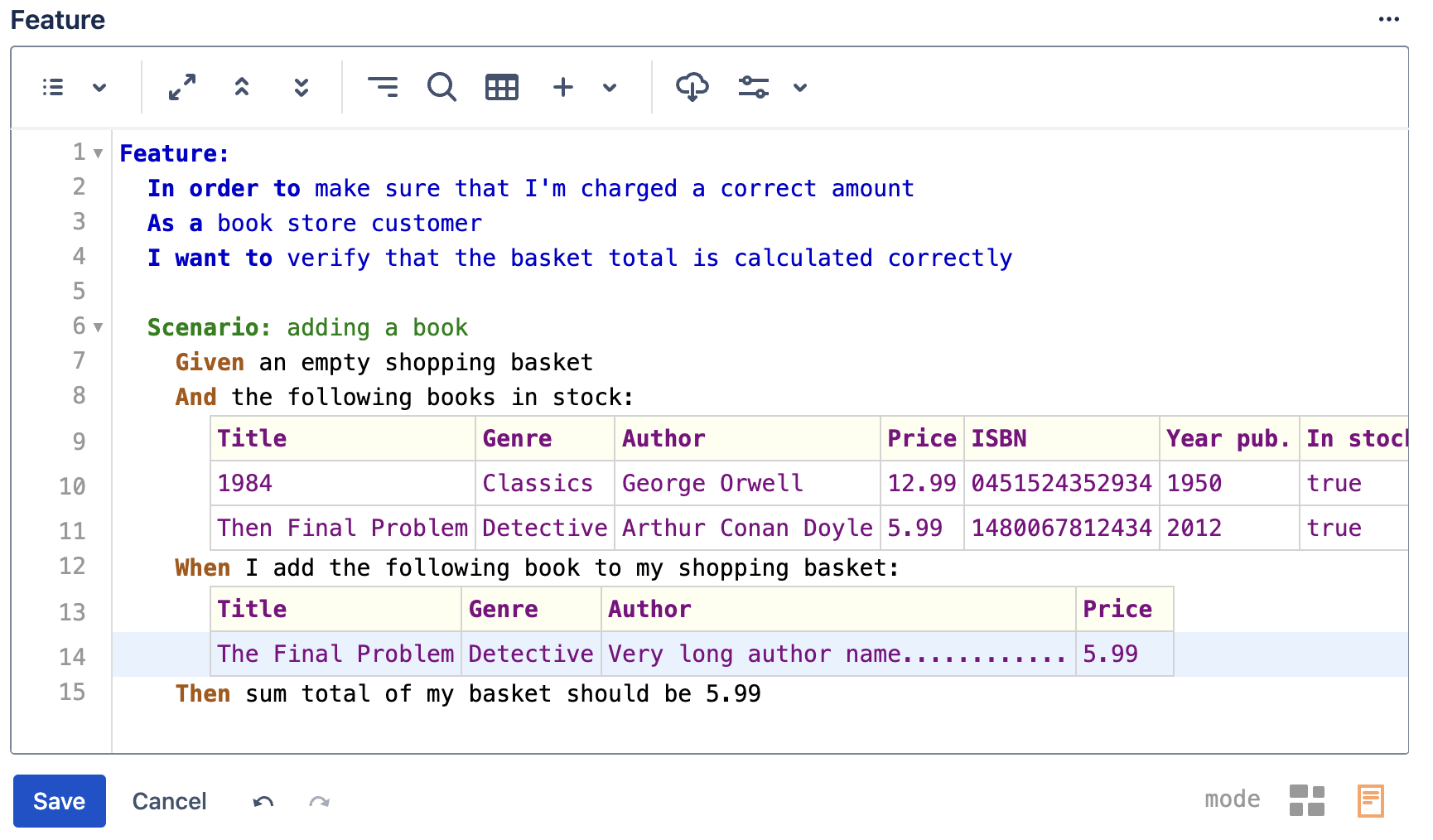Click the 'ISBN' header cell
1433x840 pixels.
point(1062,438)
